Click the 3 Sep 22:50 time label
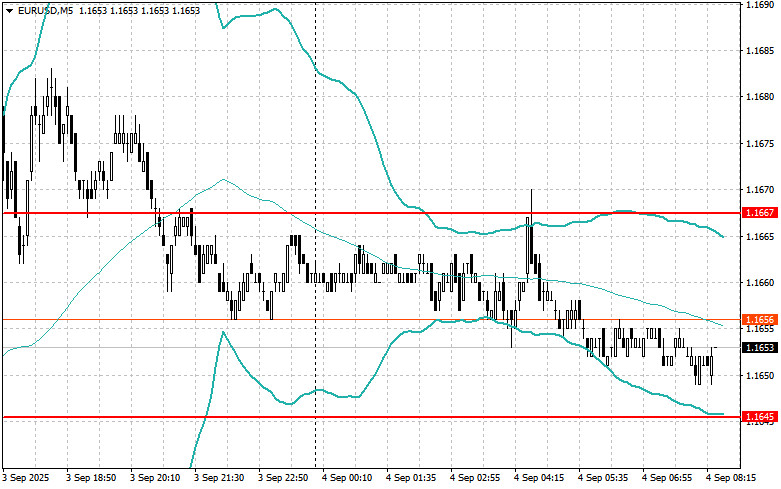 (x=283, y=478)
